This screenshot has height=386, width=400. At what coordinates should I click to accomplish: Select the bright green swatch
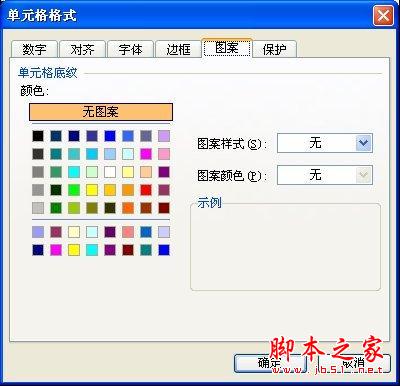point(74,190)
